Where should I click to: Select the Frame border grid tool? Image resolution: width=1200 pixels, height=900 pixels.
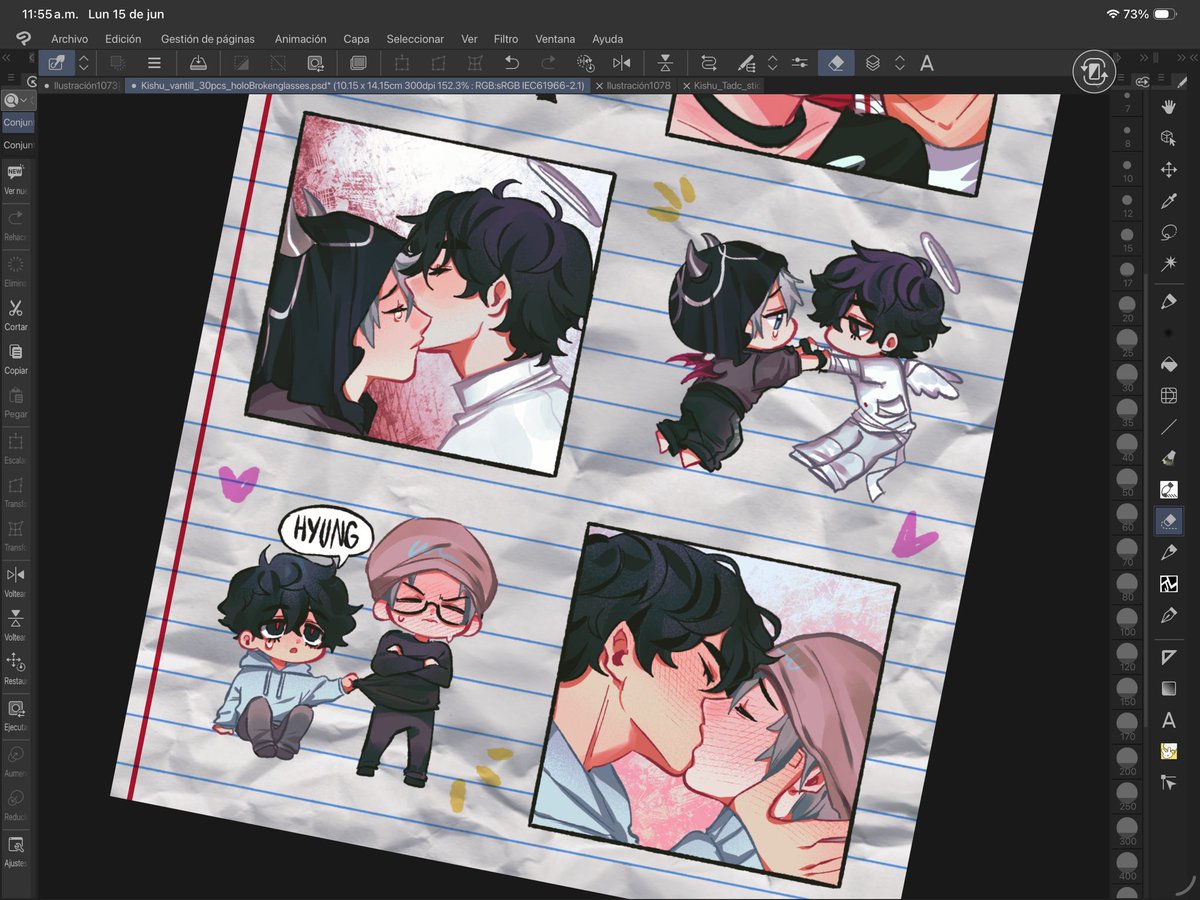point(1168,396)
